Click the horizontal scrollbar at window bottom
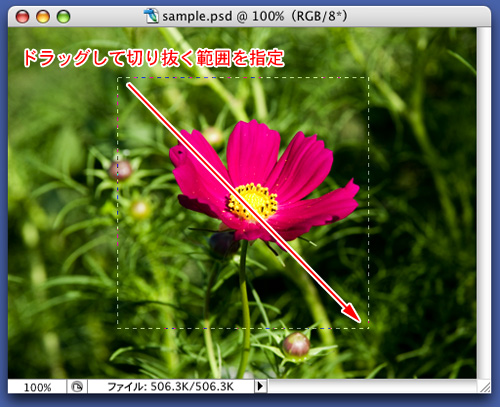This screenshot has width=500, height=407. [x=372, y=387]
